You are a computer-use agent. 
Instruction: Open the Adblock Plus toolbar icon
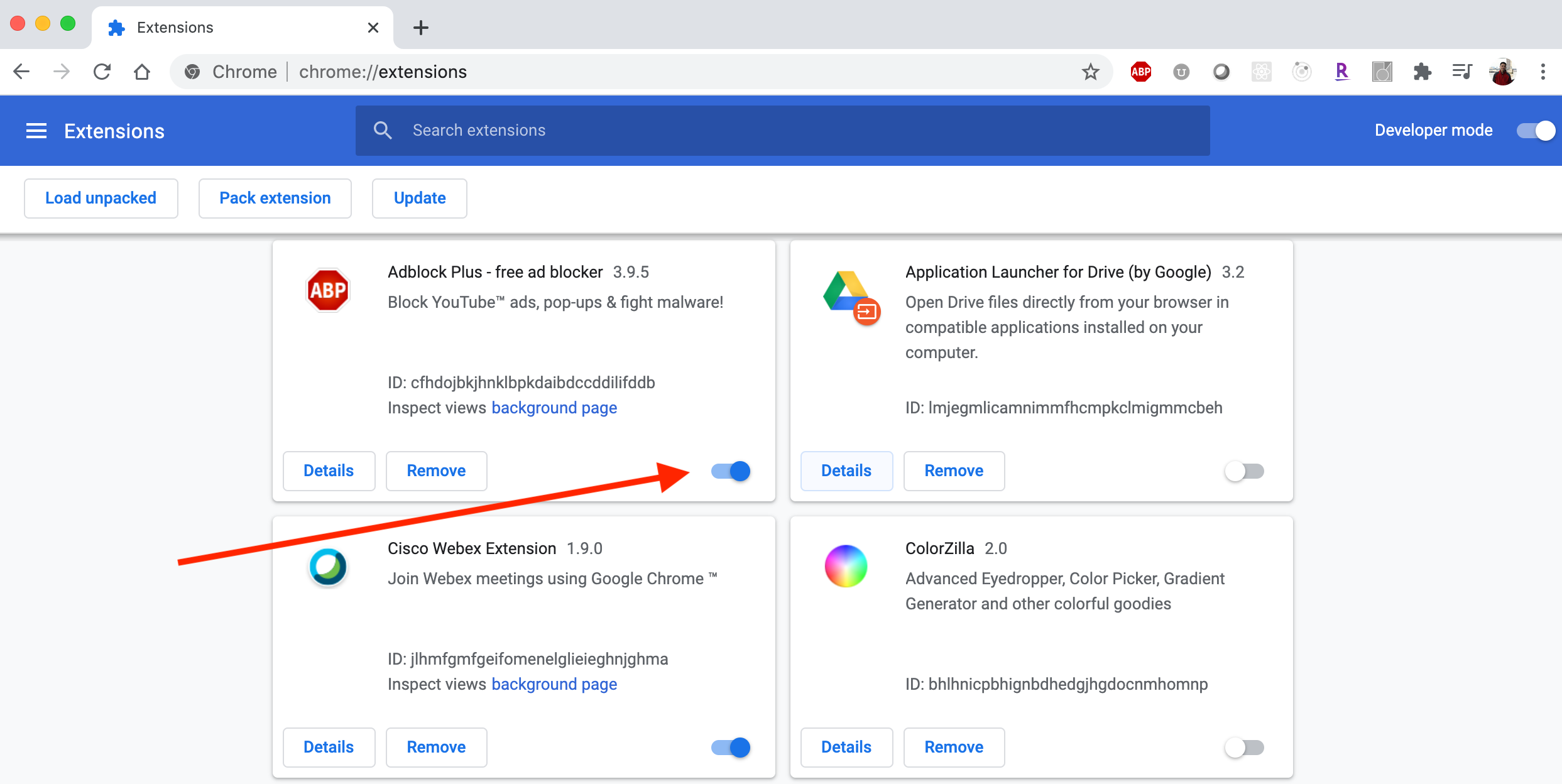pos(1141,72)
